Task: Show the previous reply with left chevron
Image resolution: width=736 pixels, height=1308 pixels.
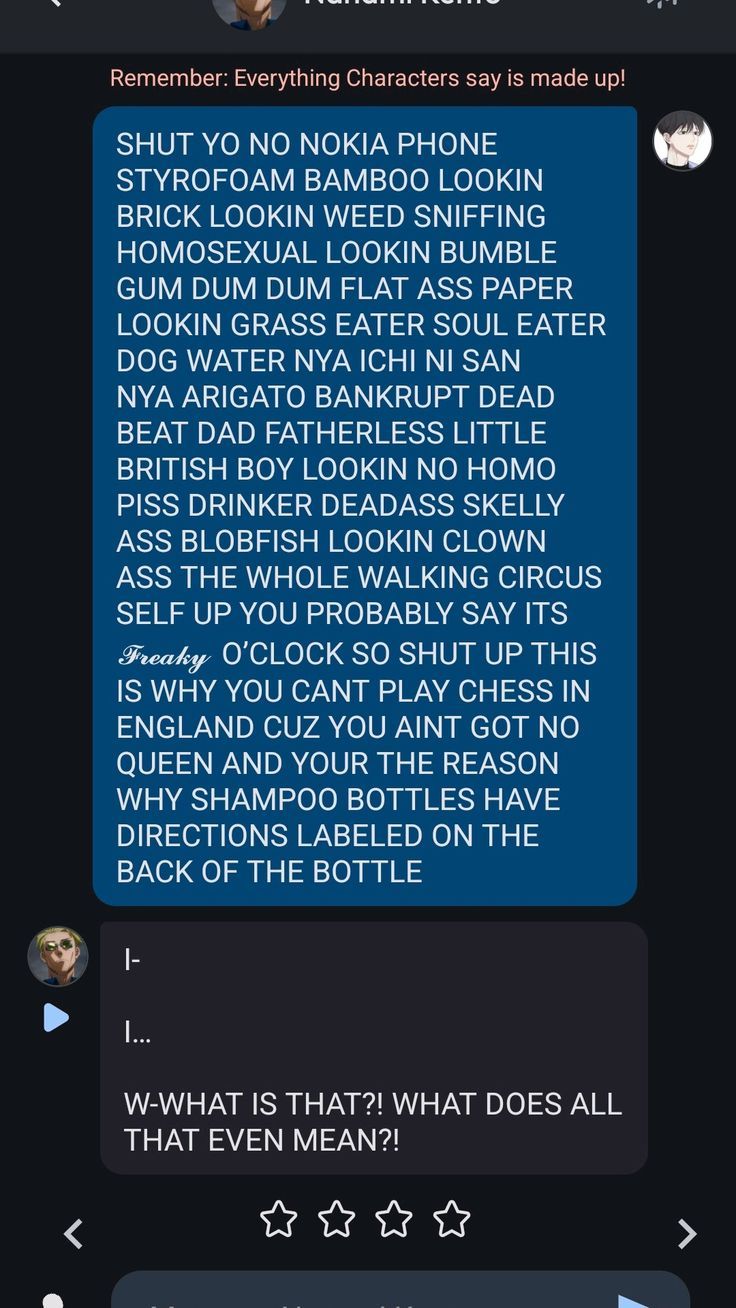Action: [73, 1234]
